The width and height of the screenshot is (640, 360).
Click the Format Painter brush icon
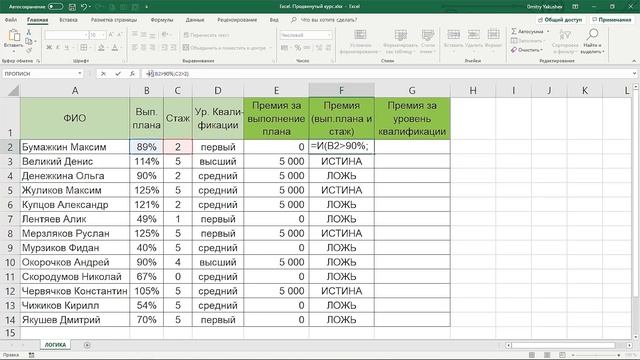(x=29, y=50)
